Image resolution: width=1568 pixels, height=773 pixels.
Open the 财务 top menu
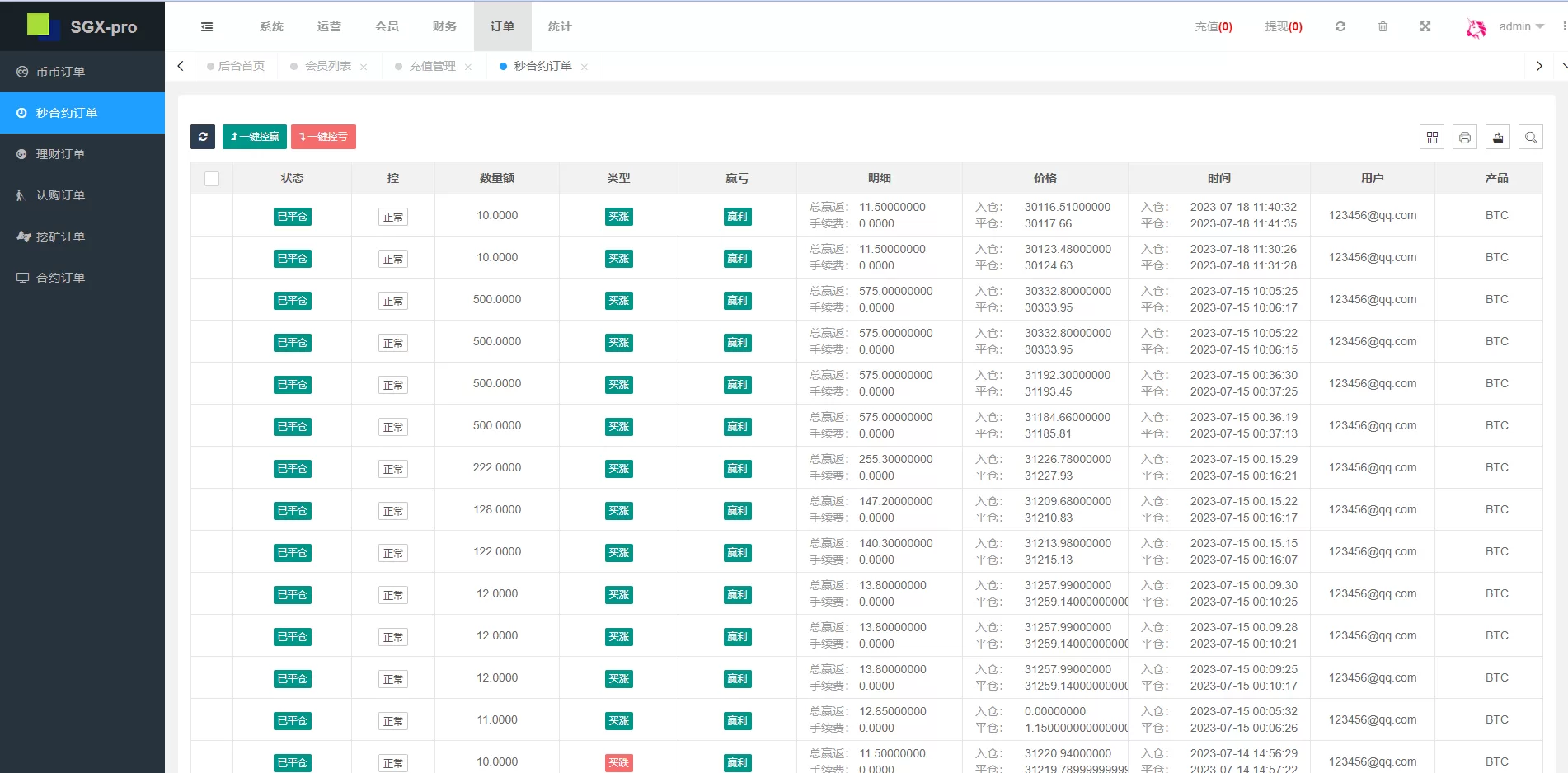point(444,26)
